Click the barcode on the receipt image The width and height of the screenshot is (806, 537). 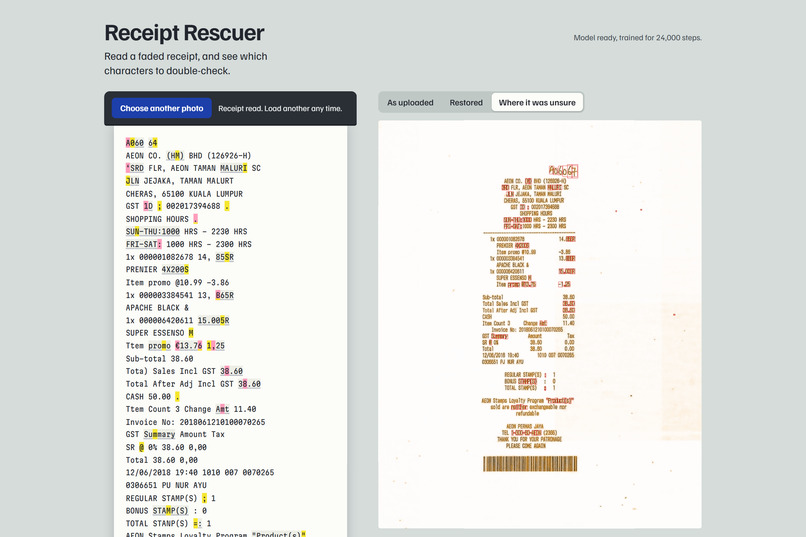point(530,464)
